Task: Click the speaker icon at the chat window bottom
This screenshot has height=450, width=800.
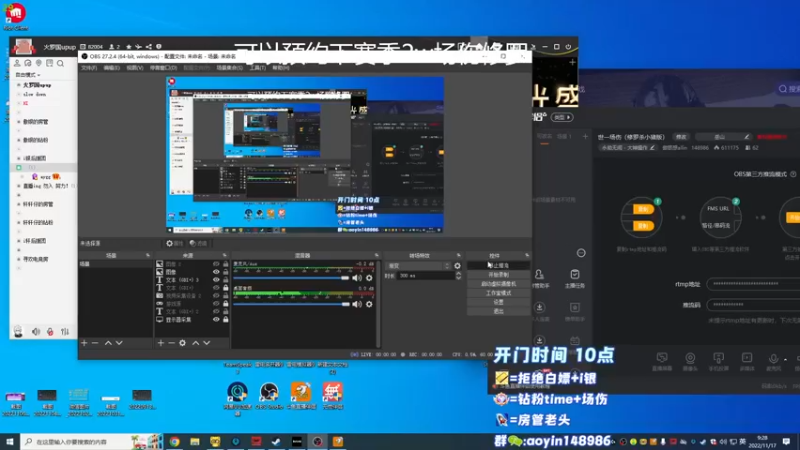Action: [x=36, y=332]
